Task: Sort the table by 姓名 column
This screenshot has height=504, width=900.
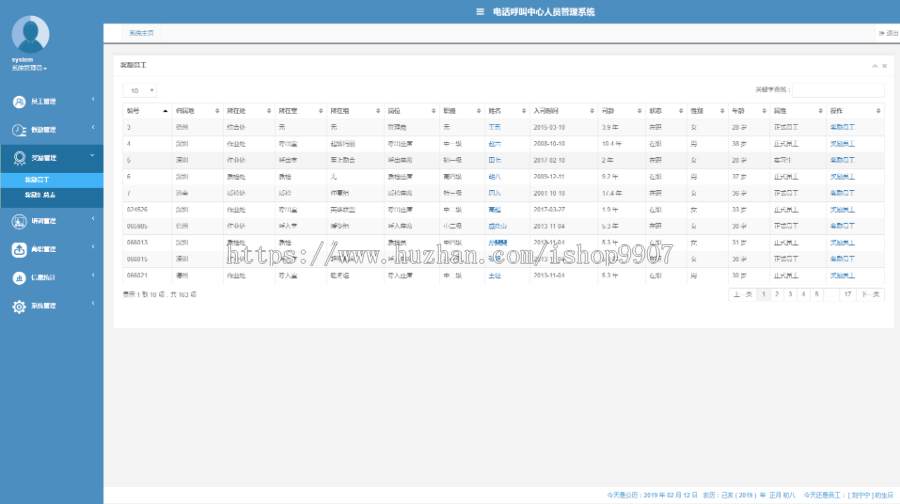Action: pyautogui.click(x=507, y=111)
